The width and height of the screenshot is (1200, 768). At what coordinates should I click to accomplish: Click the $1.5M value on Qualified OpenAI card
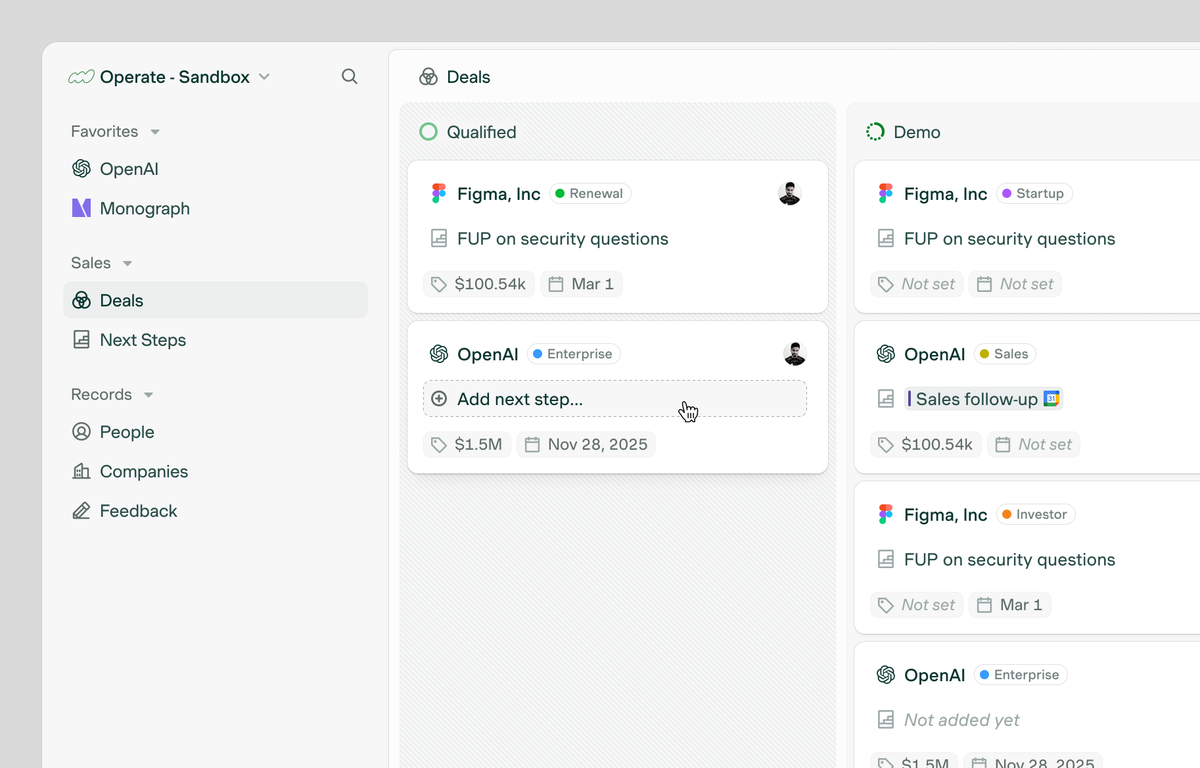pos(467,444)
